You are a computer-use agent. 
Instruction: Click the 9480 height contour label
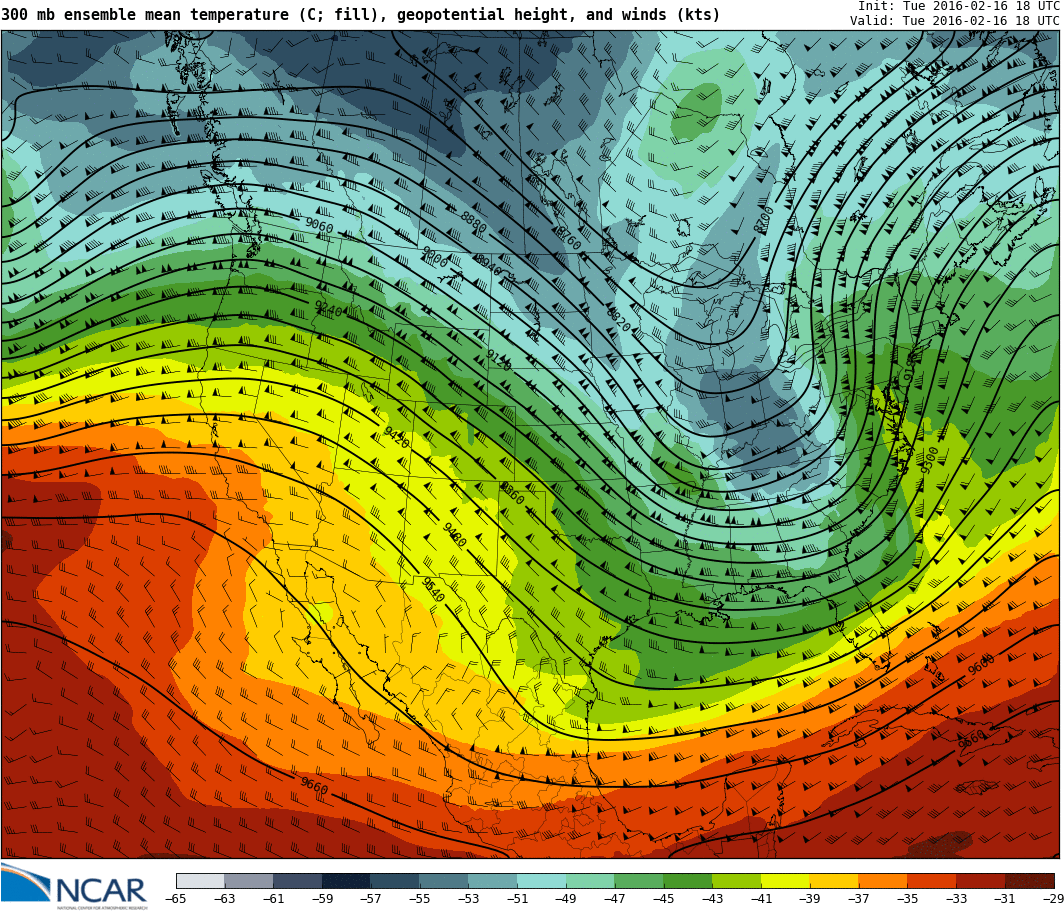(454, 535)
